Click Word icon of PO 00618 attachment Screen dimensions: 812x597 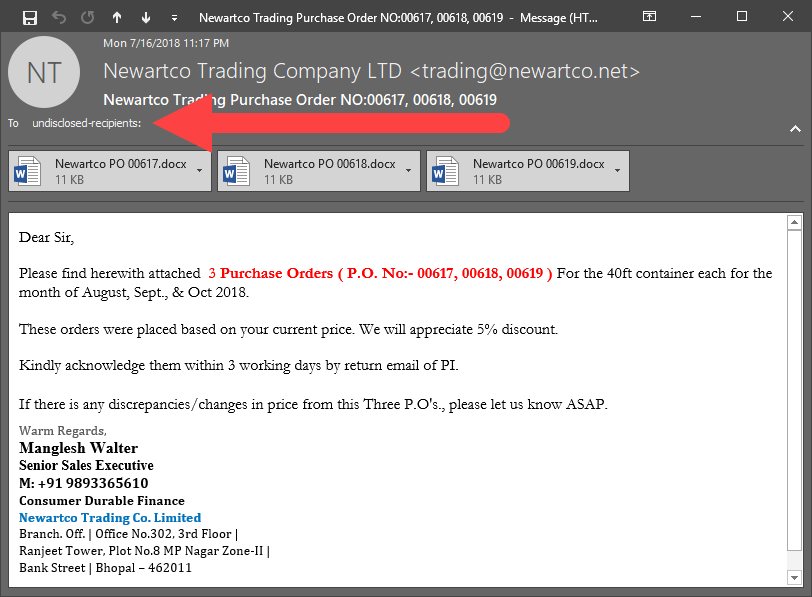click(x=236, y=171)
